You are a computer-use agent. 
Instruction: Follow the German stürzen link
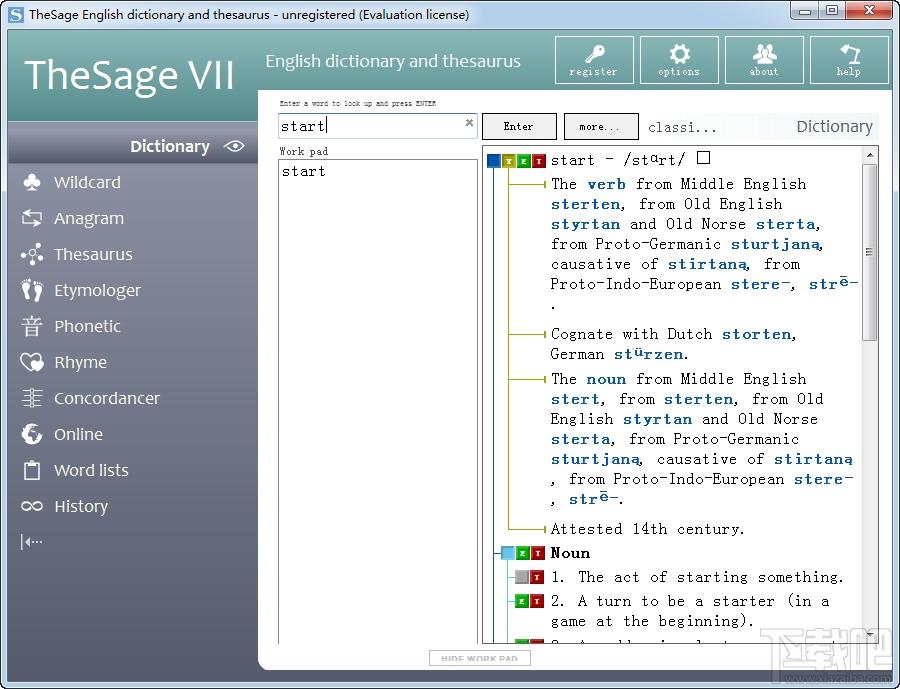tap(649, 354)
